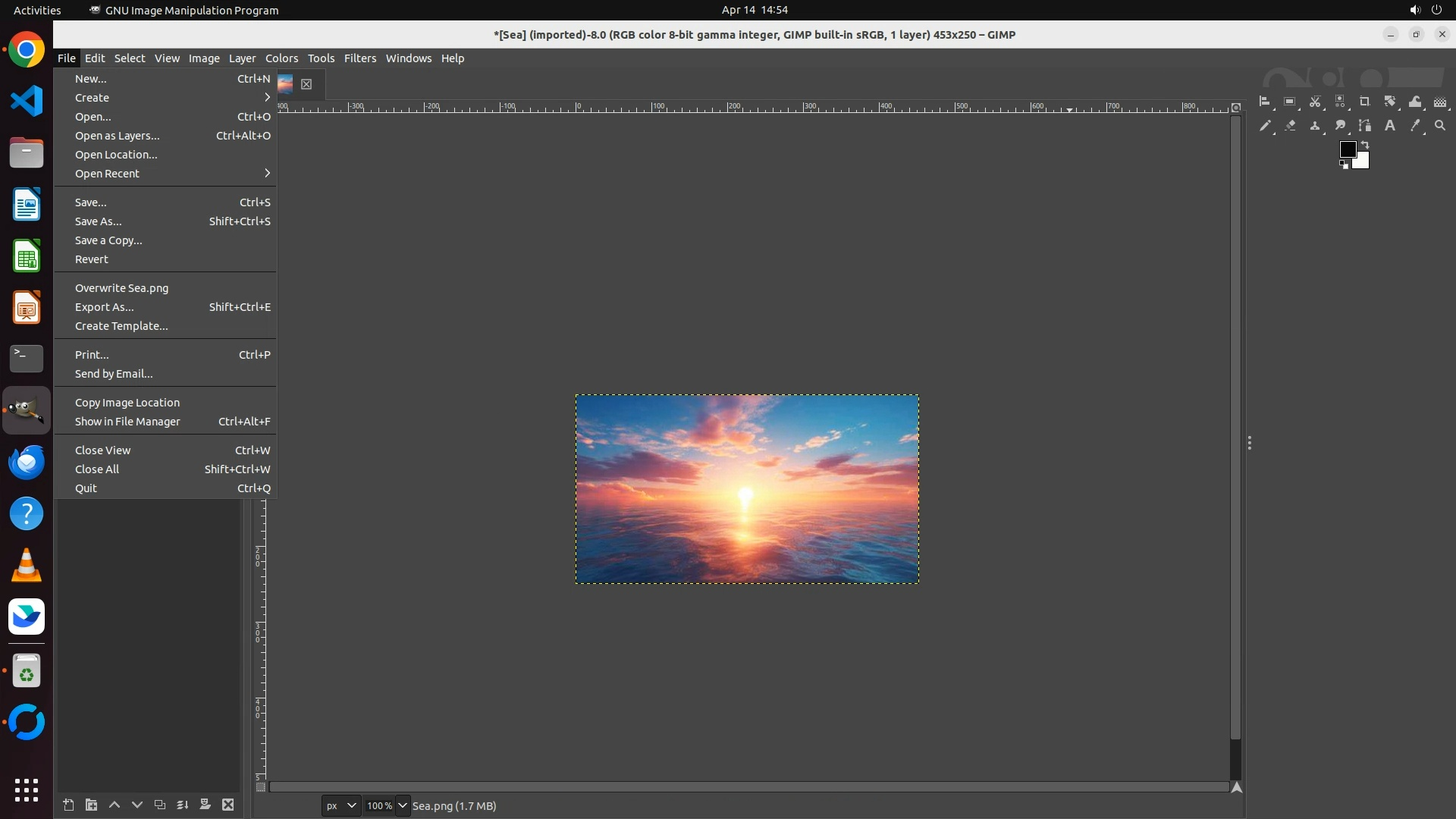Swap foreground and background colors
The width and height of the screenshot is (1456, 819).
pos(1365,144)
